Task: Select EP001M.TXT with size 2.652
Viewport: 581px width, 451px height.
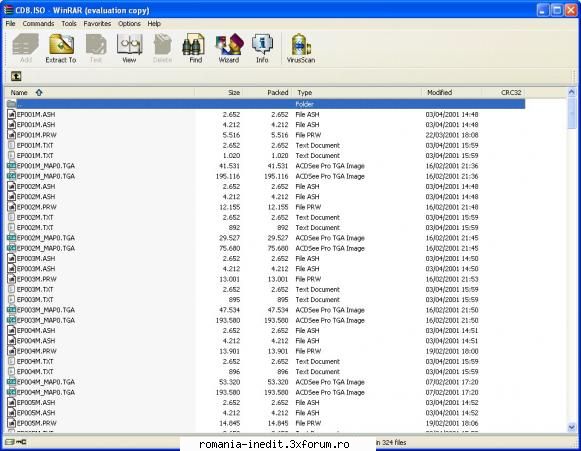Action: 35,145
